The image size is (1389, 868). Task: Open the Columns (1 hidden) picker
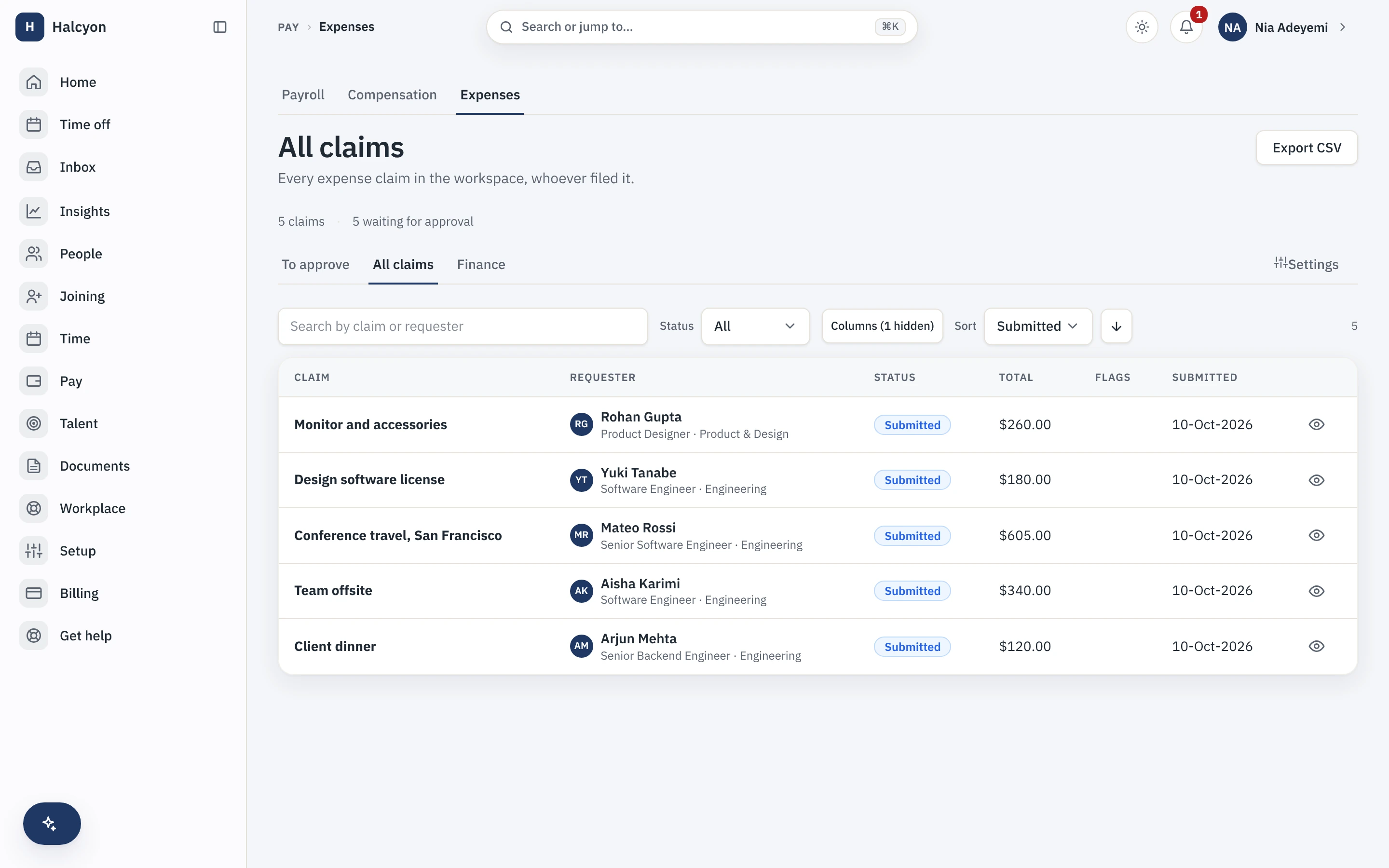pos(882,326)
